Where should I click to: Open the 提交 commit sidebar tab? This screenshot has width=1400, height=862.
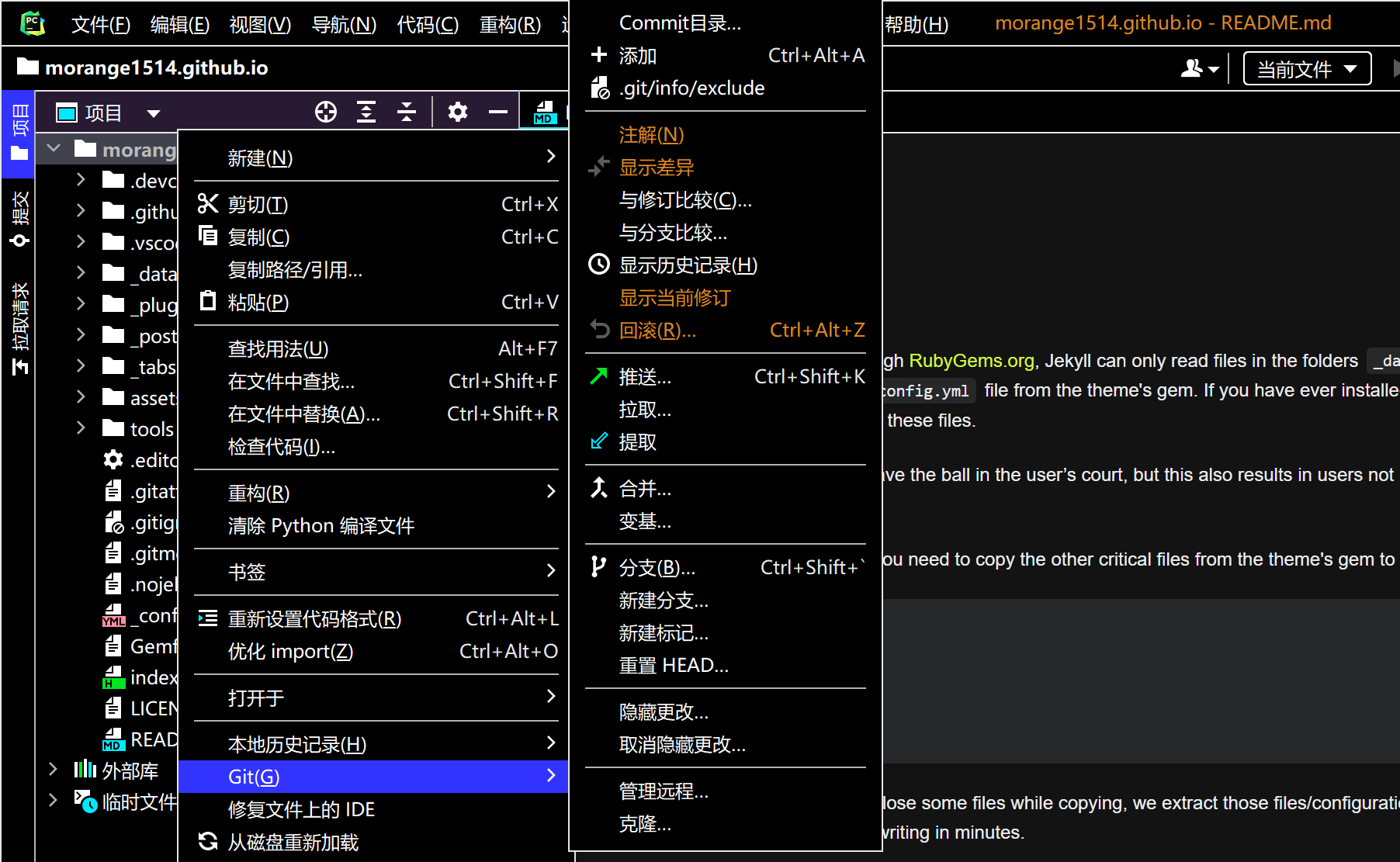point(19,220)
